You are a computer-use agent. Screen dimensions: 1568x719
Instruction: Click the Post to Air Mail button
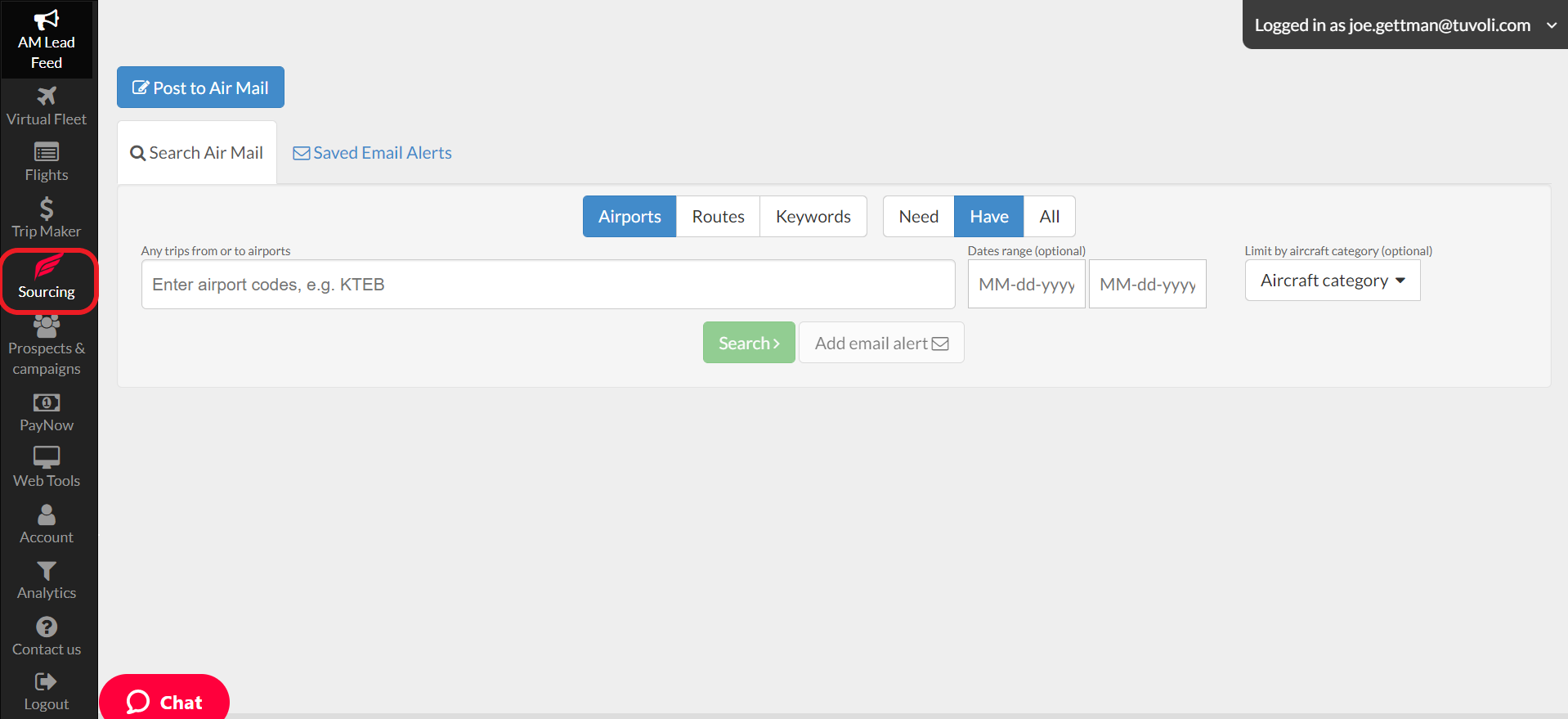(200, 88)
